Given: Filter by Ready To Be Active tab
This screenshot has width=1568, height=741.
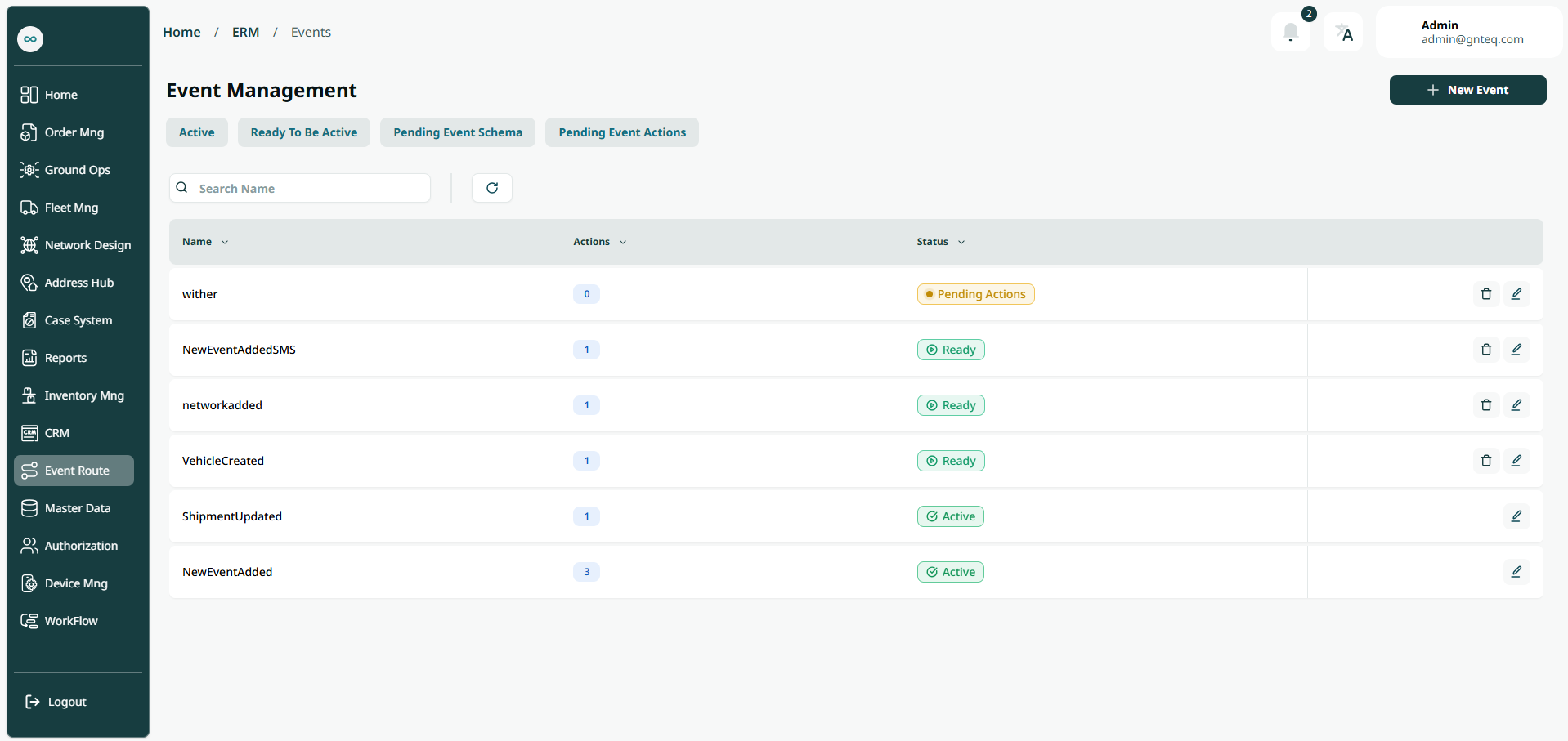Looking at the screenshot, I should (x=304, y=132).
